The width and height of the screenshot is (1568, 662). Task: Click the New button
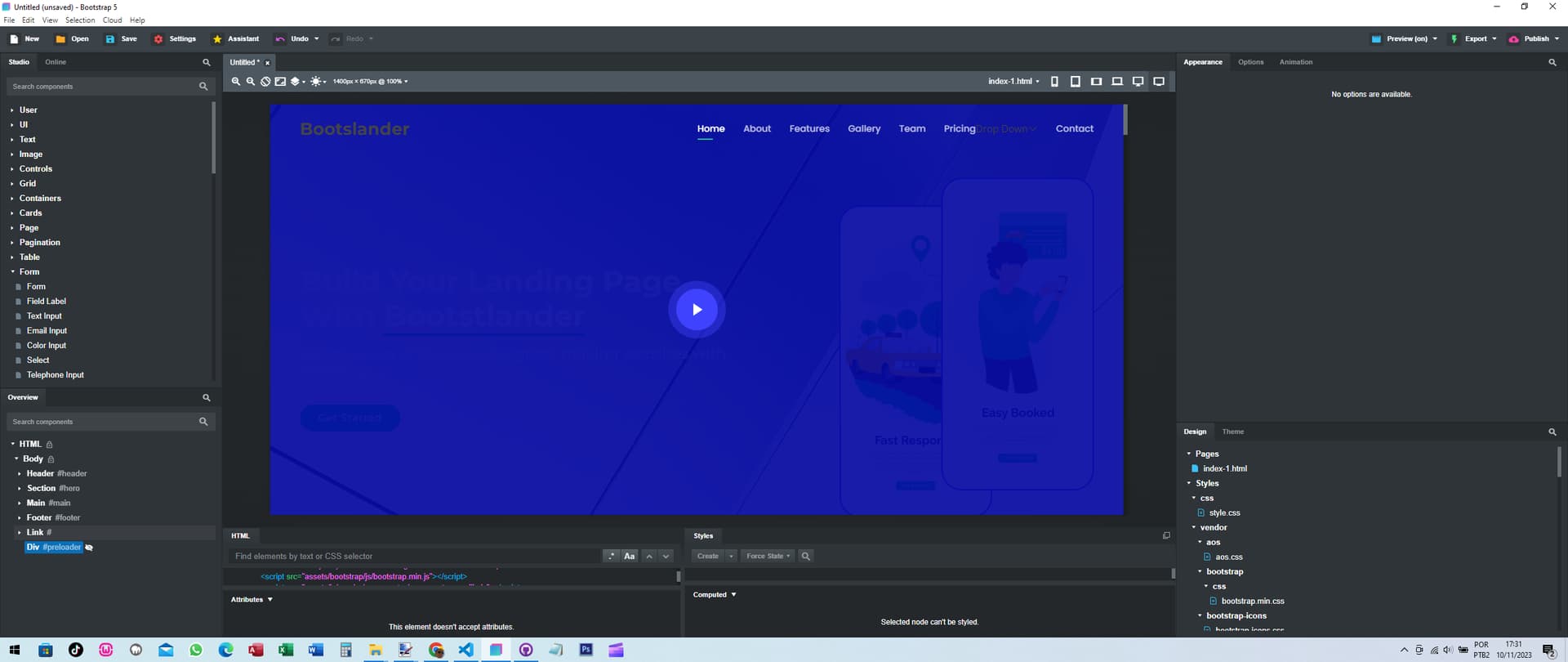click(24, 38)
